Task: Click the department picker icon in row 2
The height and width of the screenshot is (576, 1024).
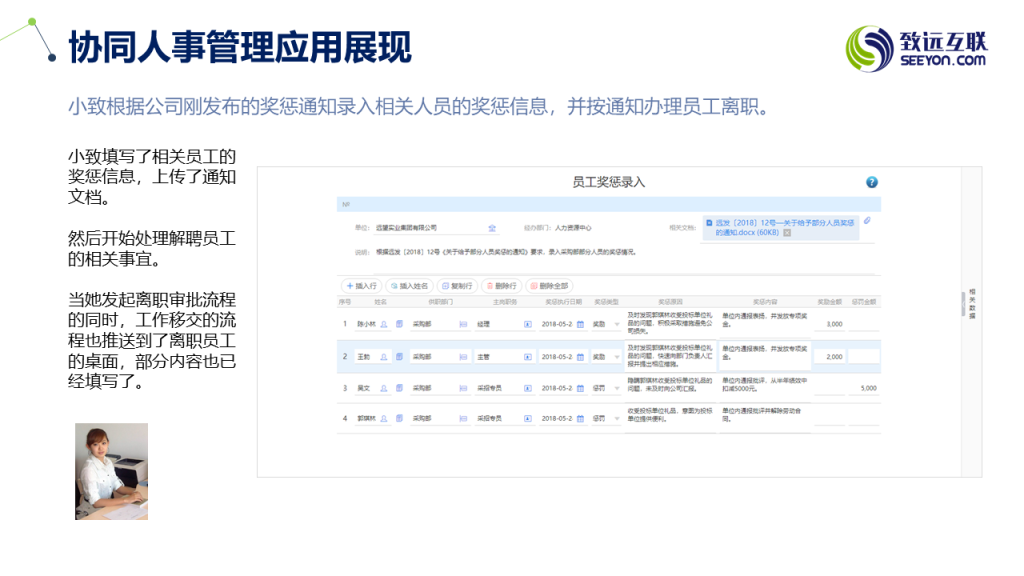Action: pyautogui.click(x=463, y=356)
